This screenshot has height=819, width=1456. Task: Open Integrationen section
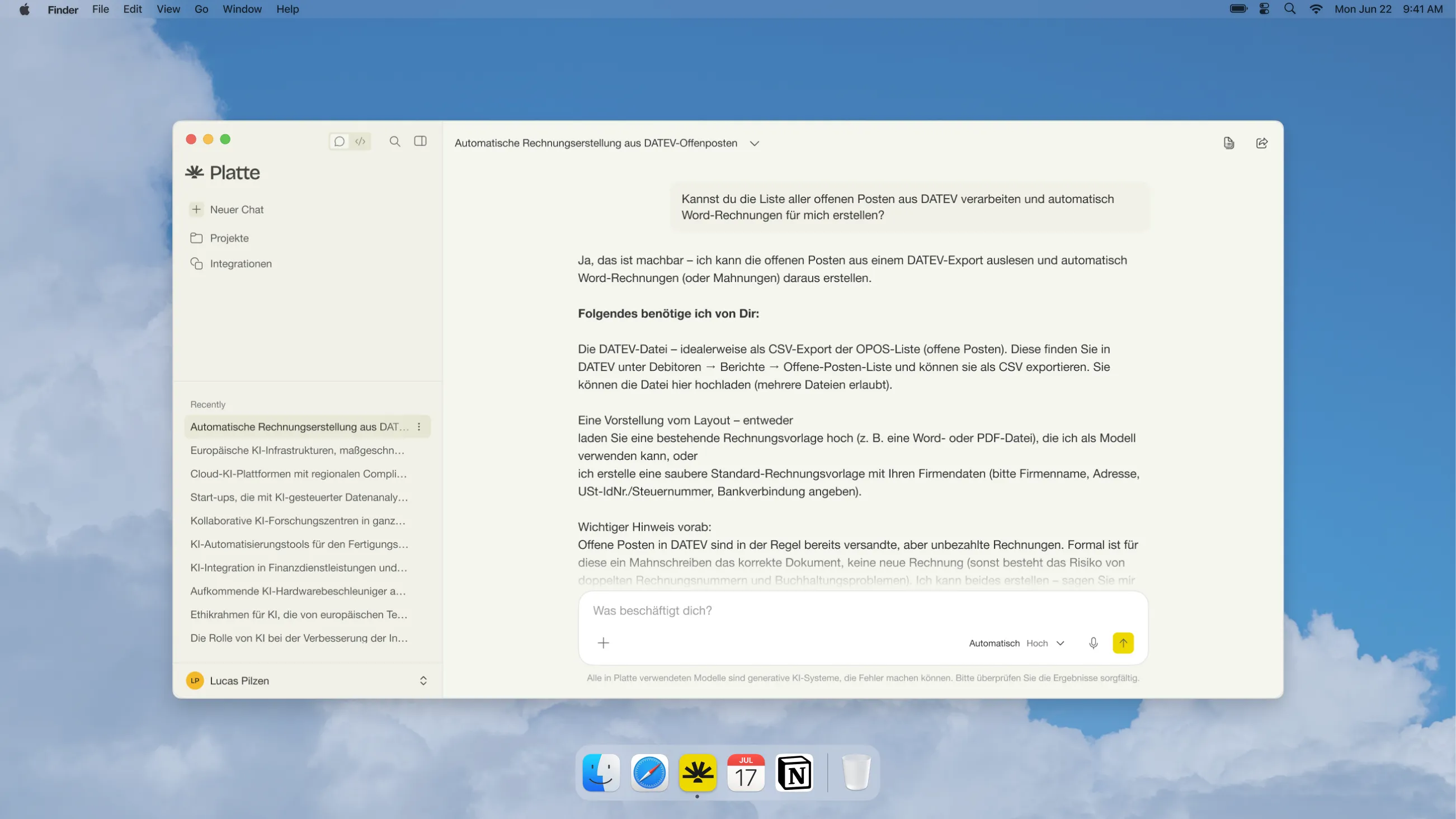click(230, 264)
